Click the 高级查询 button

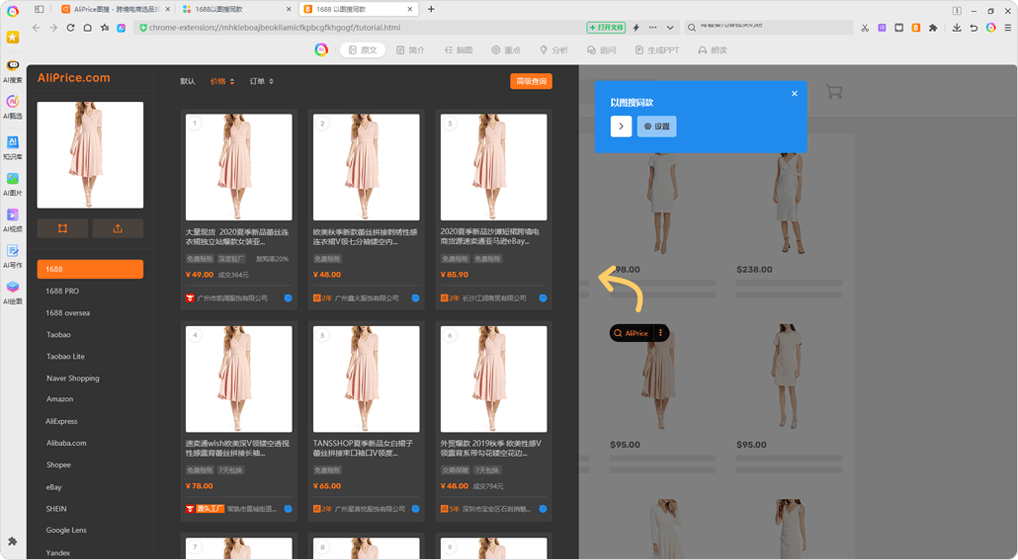[530, 81]
